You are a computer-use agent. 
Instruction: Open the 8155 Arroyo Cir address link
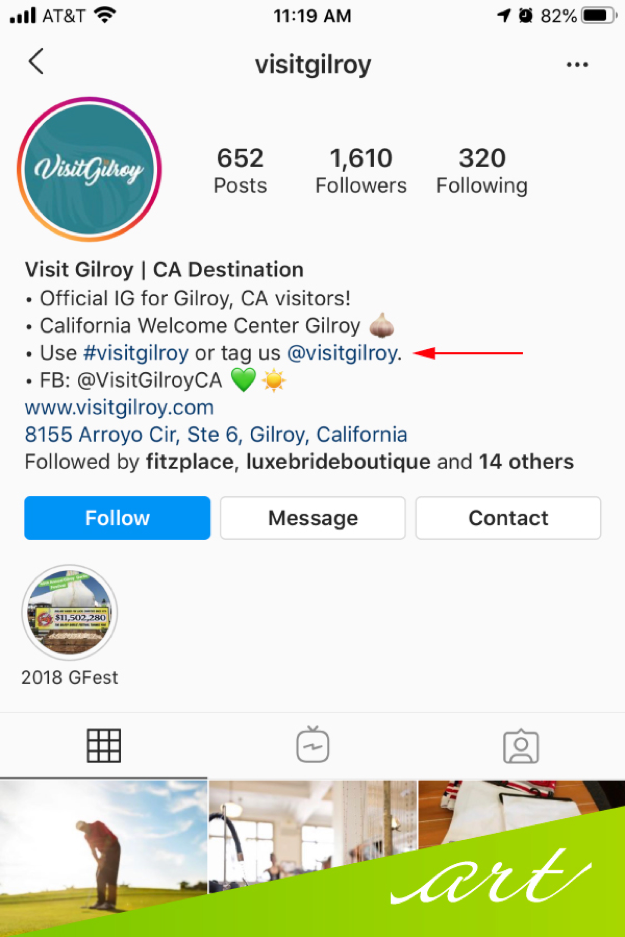tap(216, 434)
